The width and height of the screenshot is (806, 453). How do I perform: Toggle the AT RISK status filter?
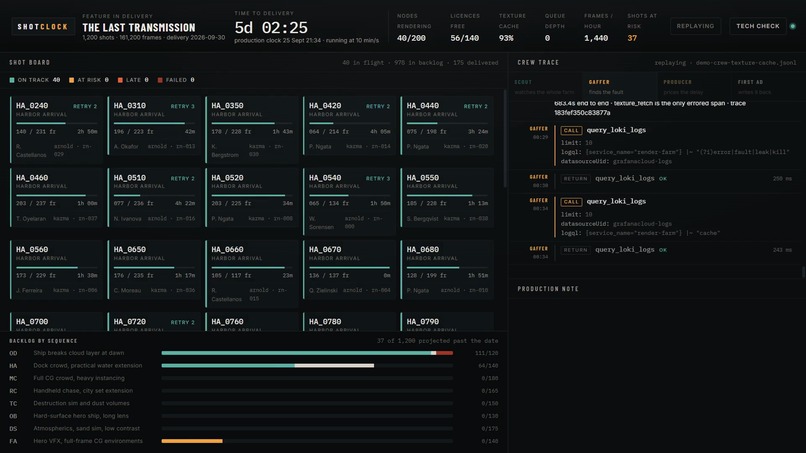[x=89, y=80]
